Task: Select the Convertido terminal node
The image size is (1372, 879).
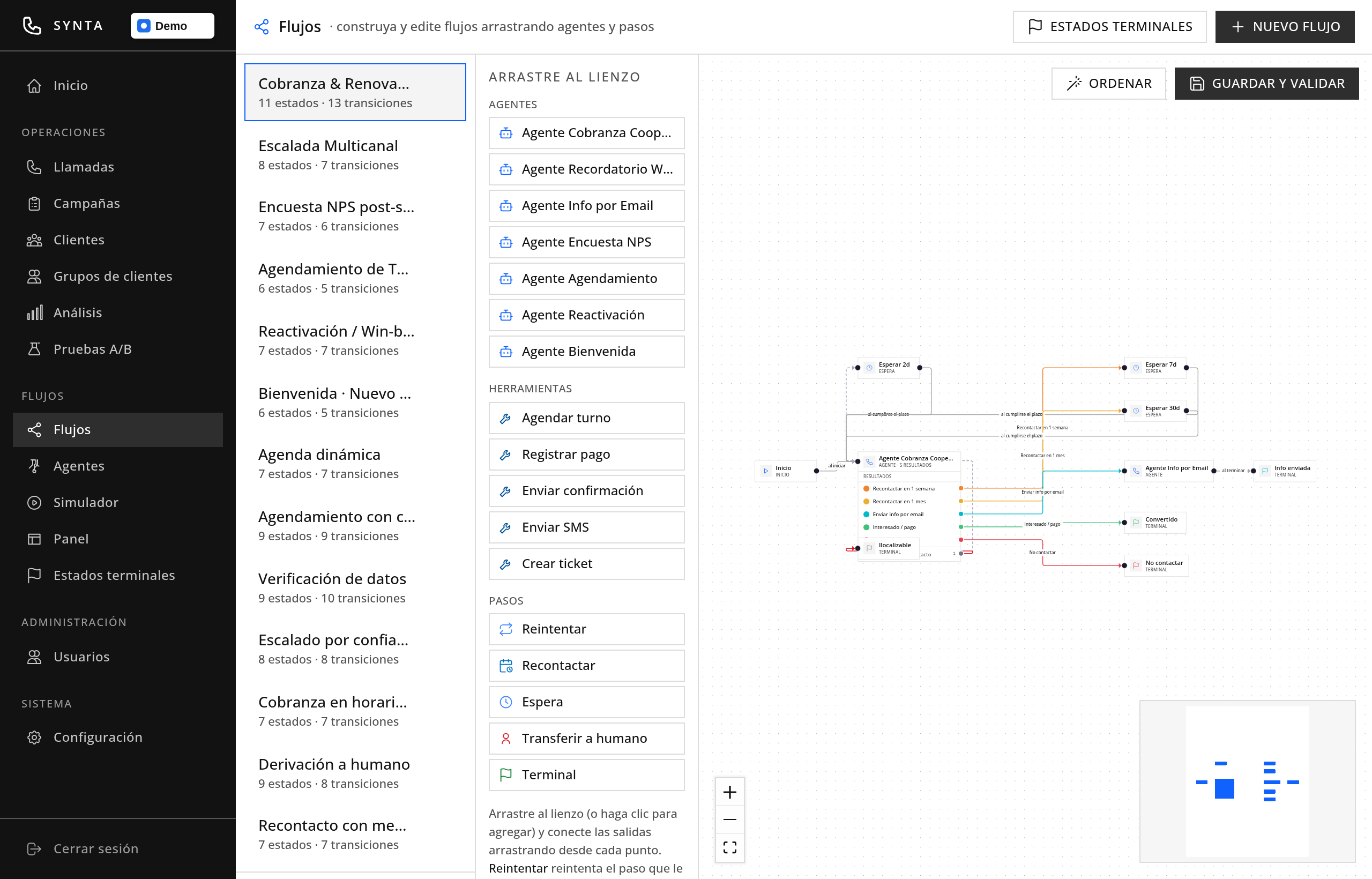Action: pos(1155,522)
